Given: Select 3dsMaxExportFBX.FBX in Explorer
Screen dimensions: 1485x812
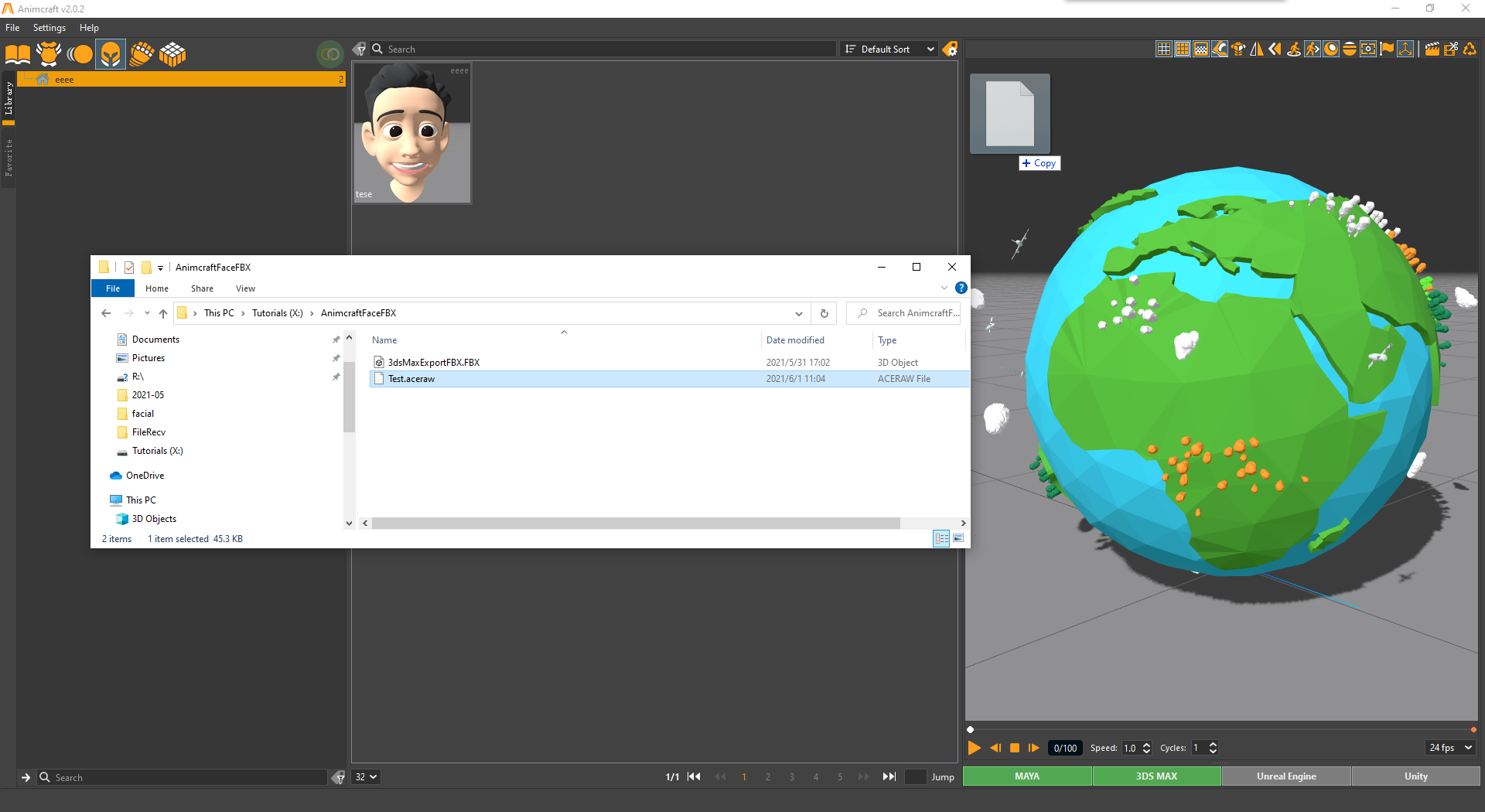Looking at the screenshot, I should click(669, 362).
